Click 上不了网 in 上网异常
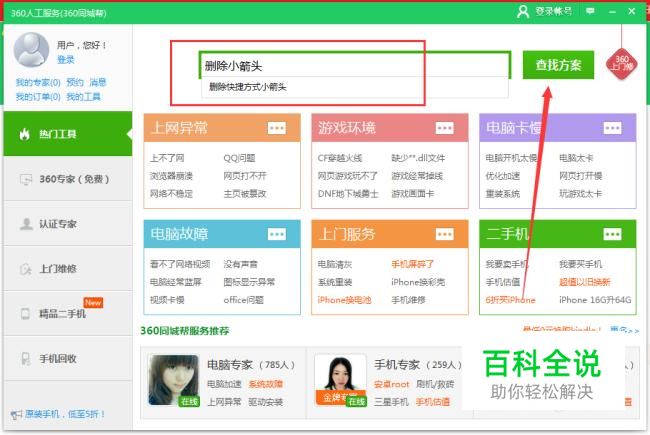This screenshot has height=435, width=650. click(x=167, y=158)
